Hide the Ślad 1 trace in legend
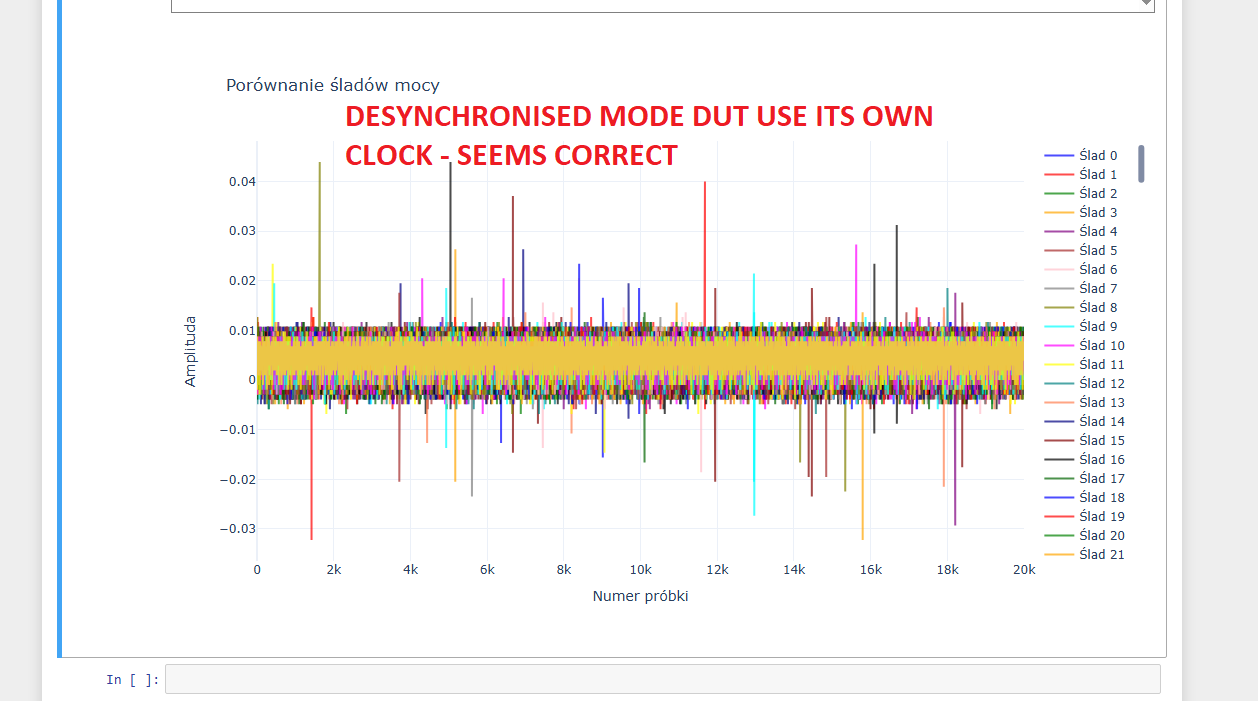This screenshot has width=1258, height=701. point(1097,175)
